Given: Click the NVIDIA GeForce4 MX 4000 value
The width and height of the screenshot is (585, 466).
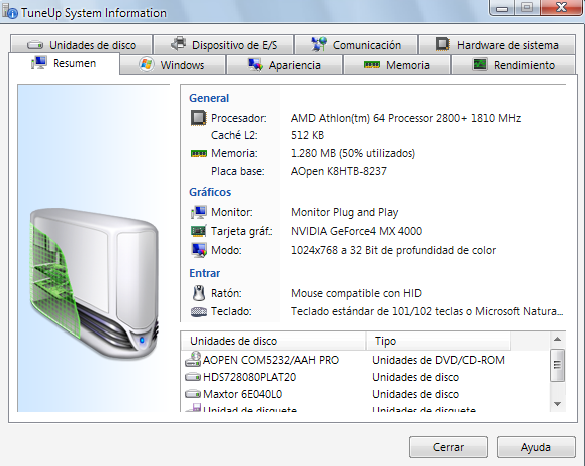Looking at the screenshot, I should (x=356, y=231).
